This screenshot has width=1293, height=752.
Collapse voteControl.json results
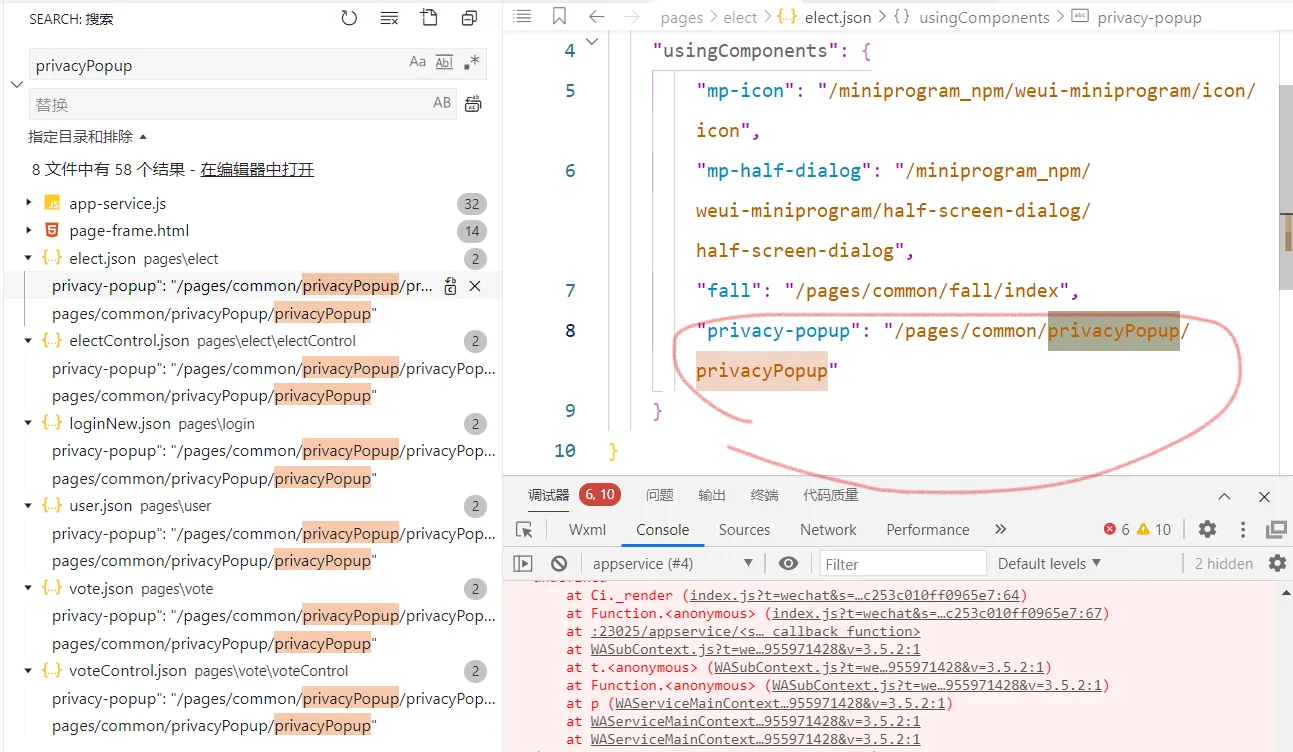29,670
